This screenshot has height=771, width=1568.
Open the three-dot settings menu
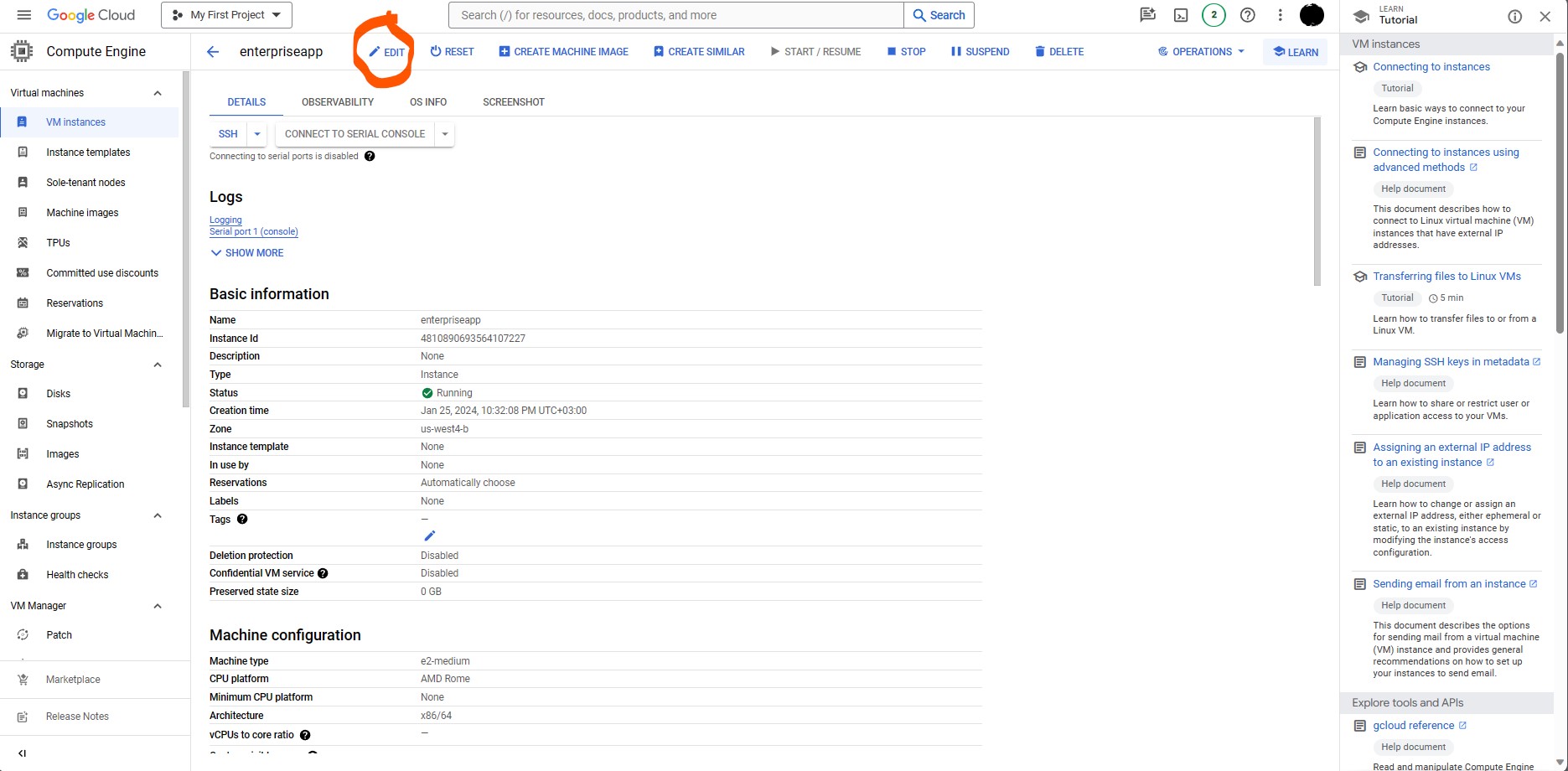tap(1280, 15)
